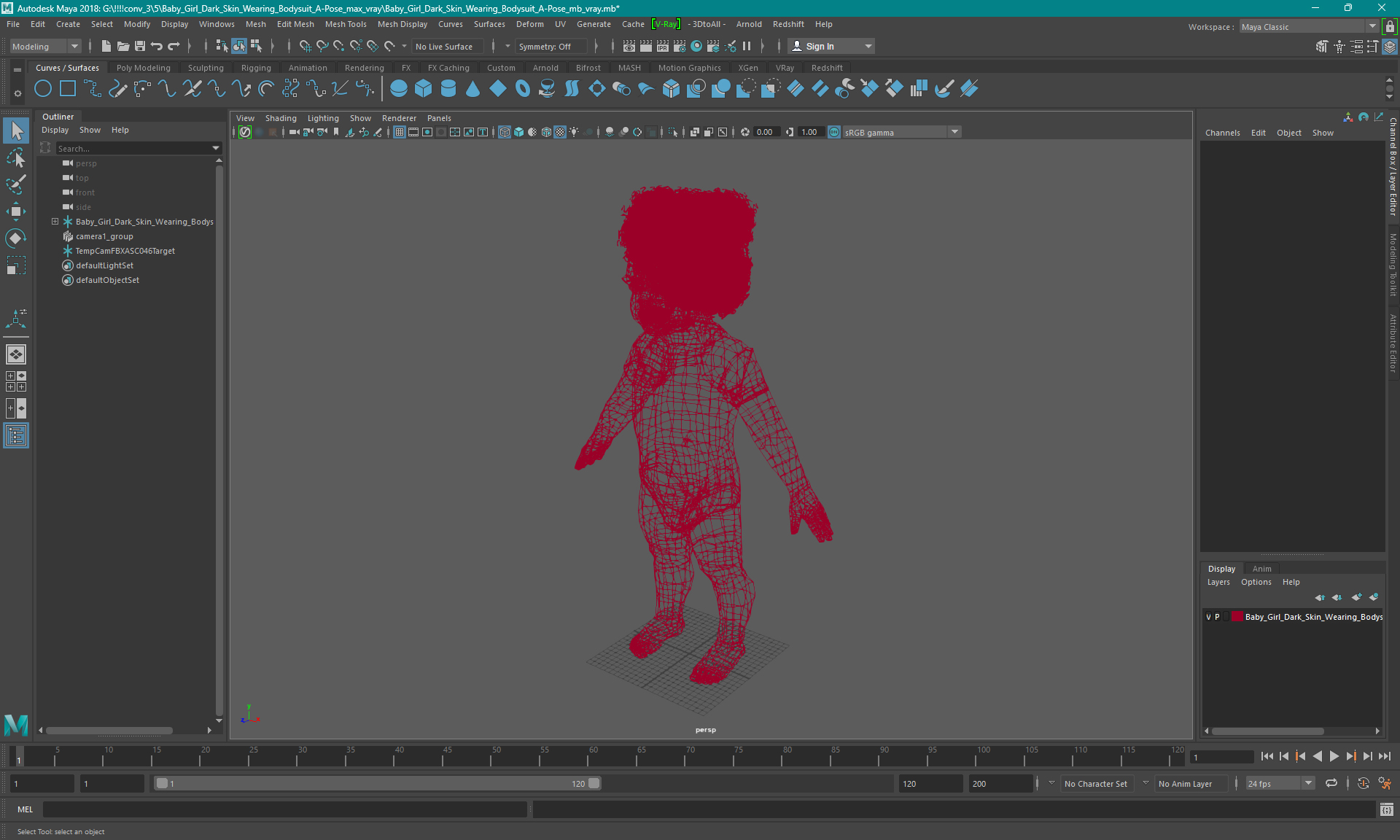Open the Workspace Maya Classic dropdown
This screenshot has width=1400, height=840.
1309,27
